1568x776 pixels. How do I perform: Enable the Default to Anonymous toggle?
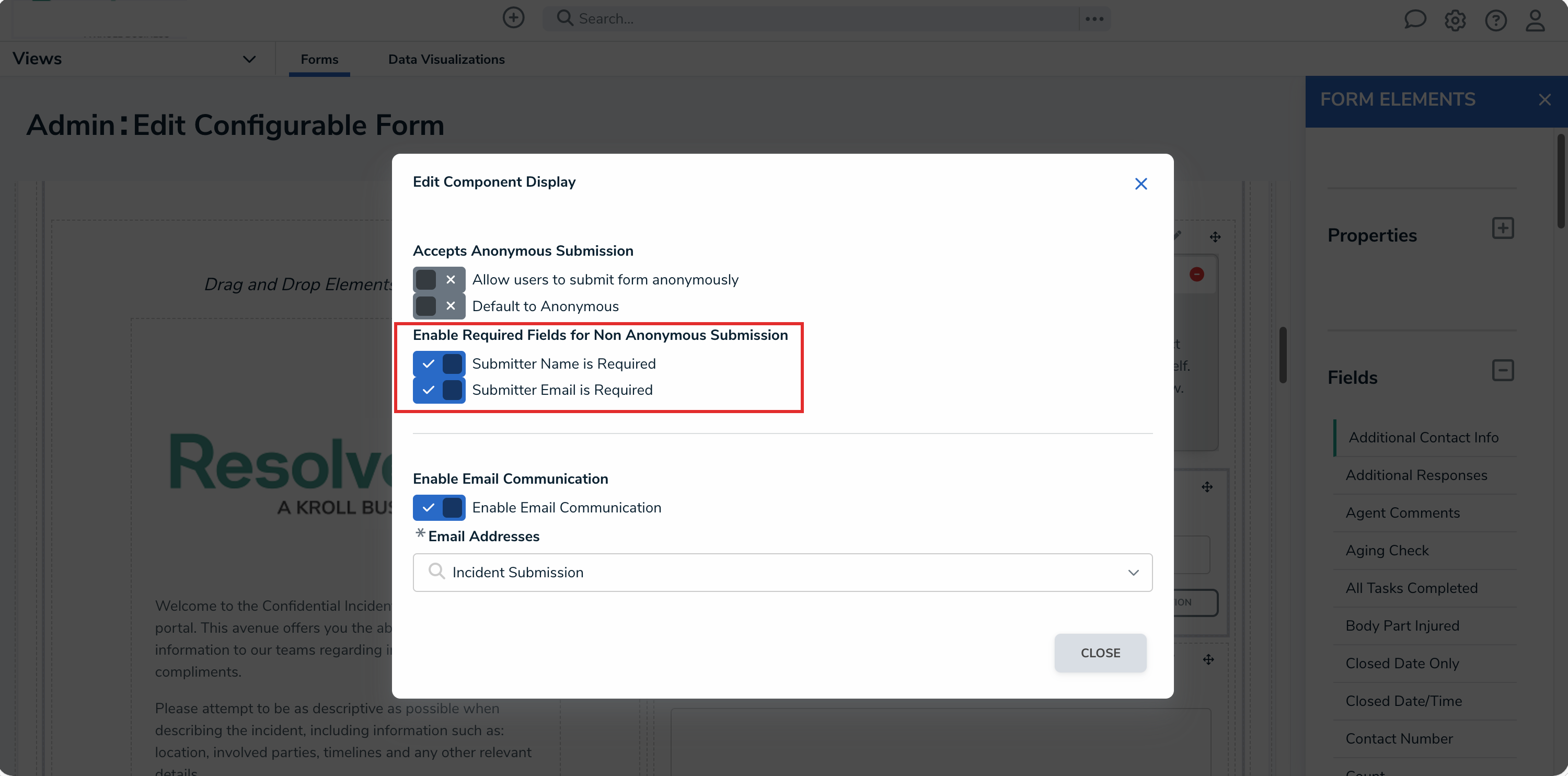439,306
